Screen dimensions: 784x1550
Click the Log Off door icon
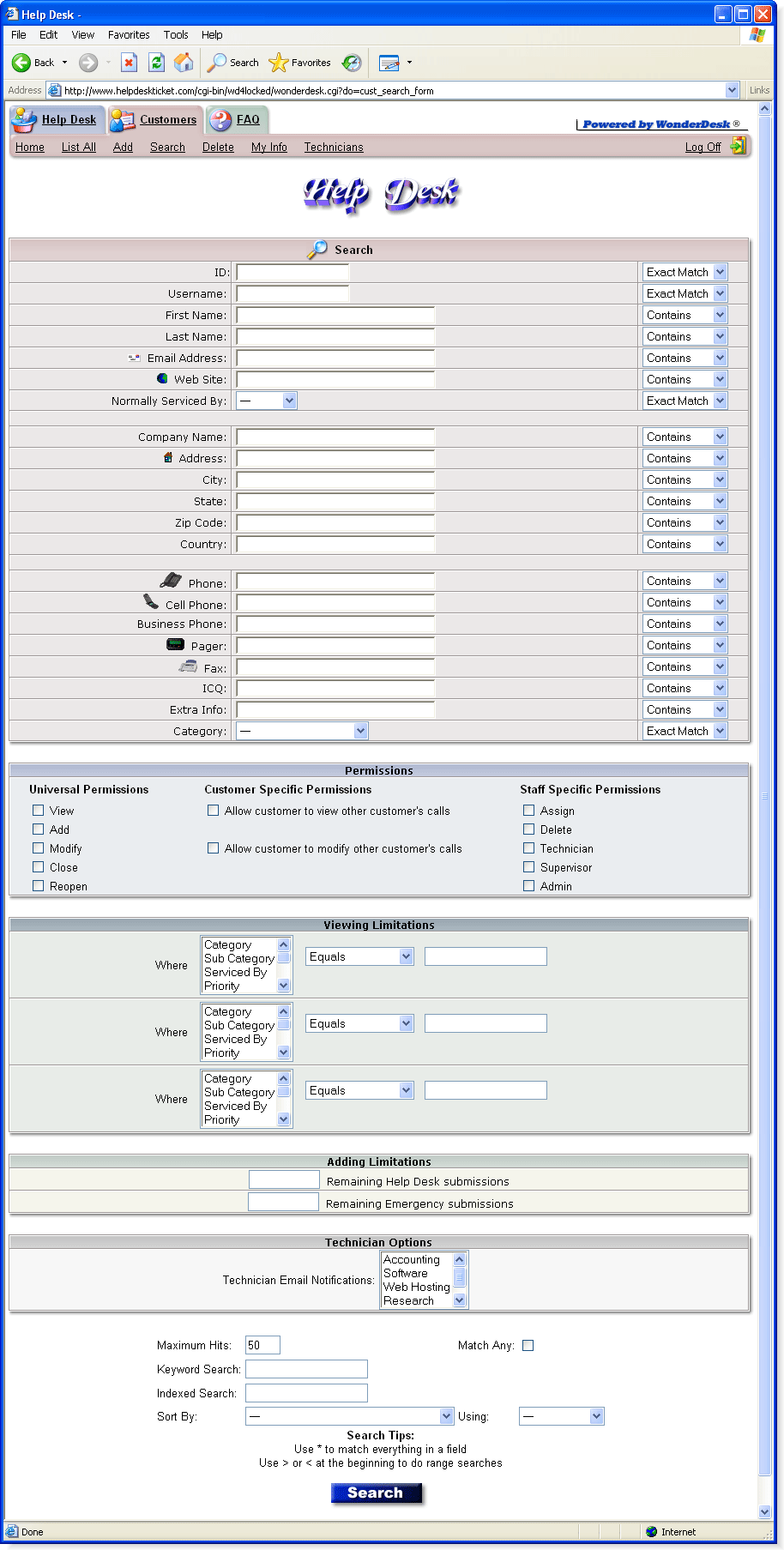click(x=739, y=146)
